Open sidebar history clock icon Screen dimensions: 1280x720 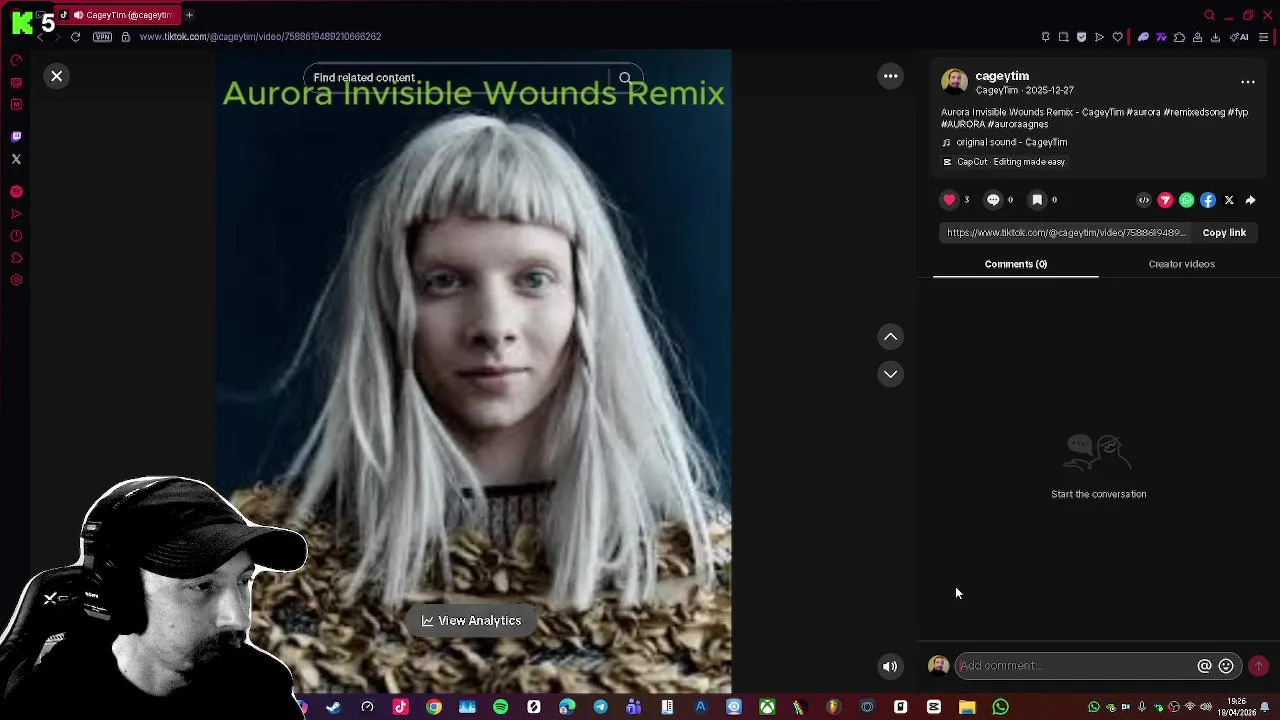pyautogui.click(x=16, y=236)
